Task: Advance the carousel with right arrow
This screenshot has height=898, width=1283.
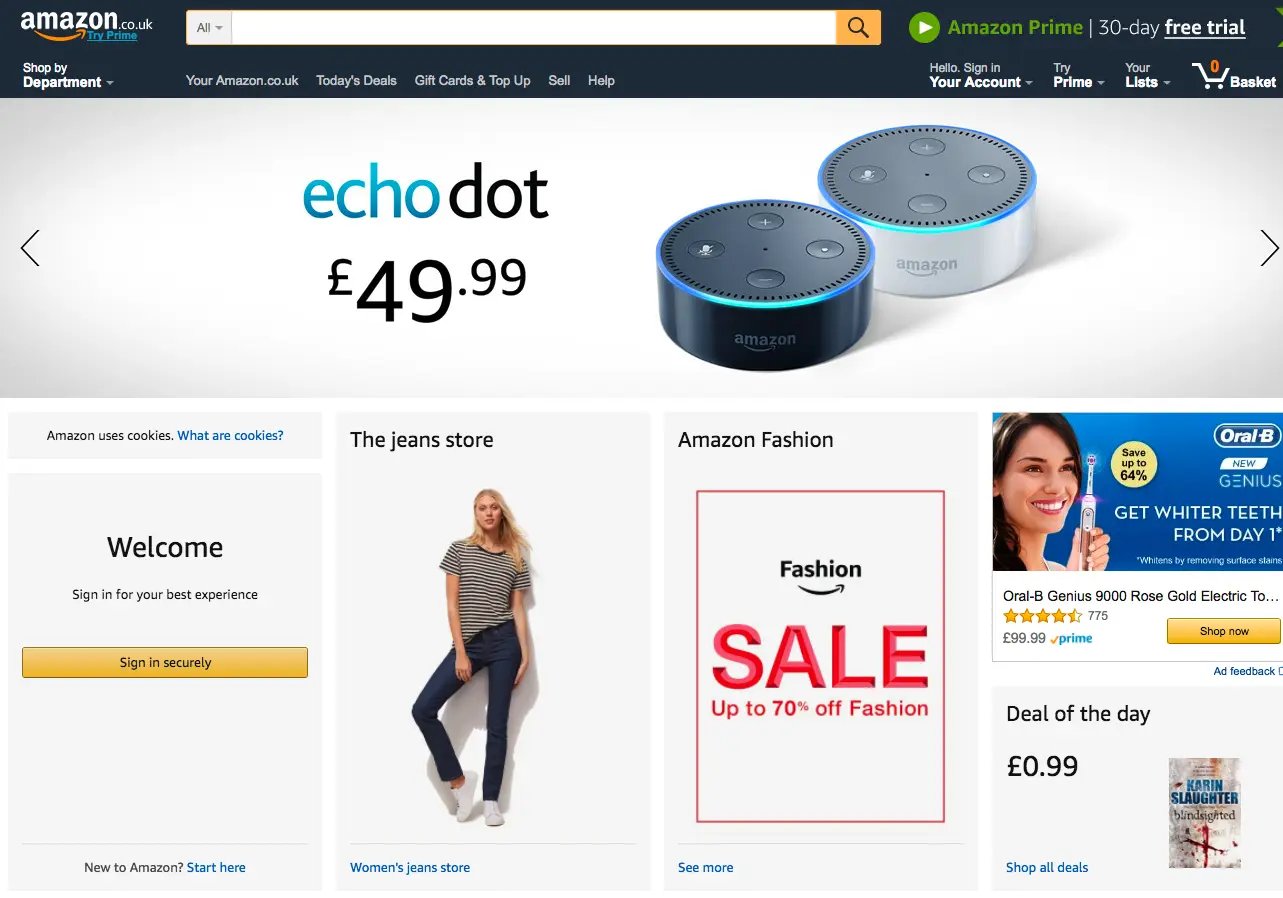Action: click(x=1269, y=248)
